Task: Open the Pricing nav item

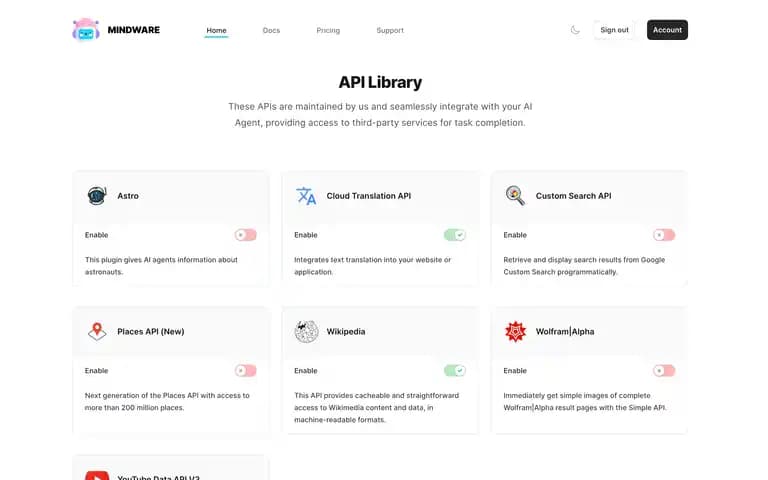Action: 328,30
